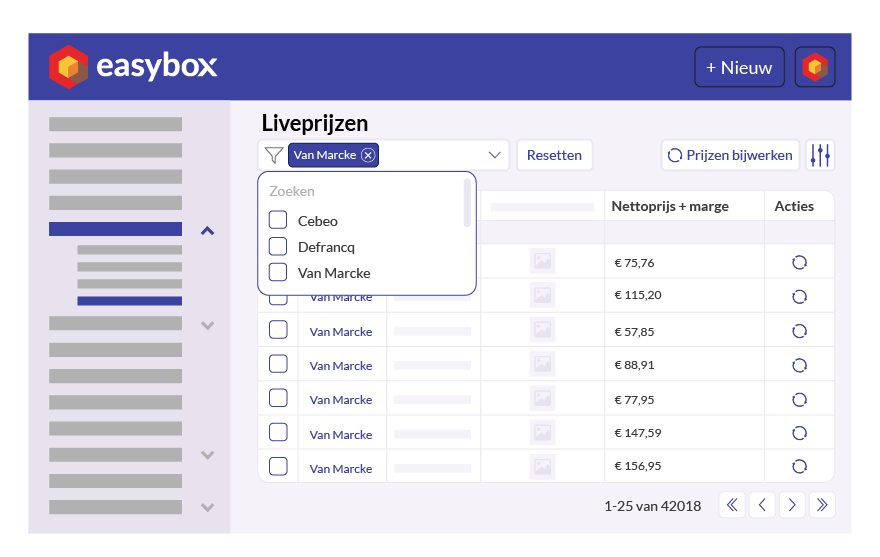Open Van Marcke link in € 156,95 row
The height and width of the screenshot is (557, 880).
tap(341, 469)
